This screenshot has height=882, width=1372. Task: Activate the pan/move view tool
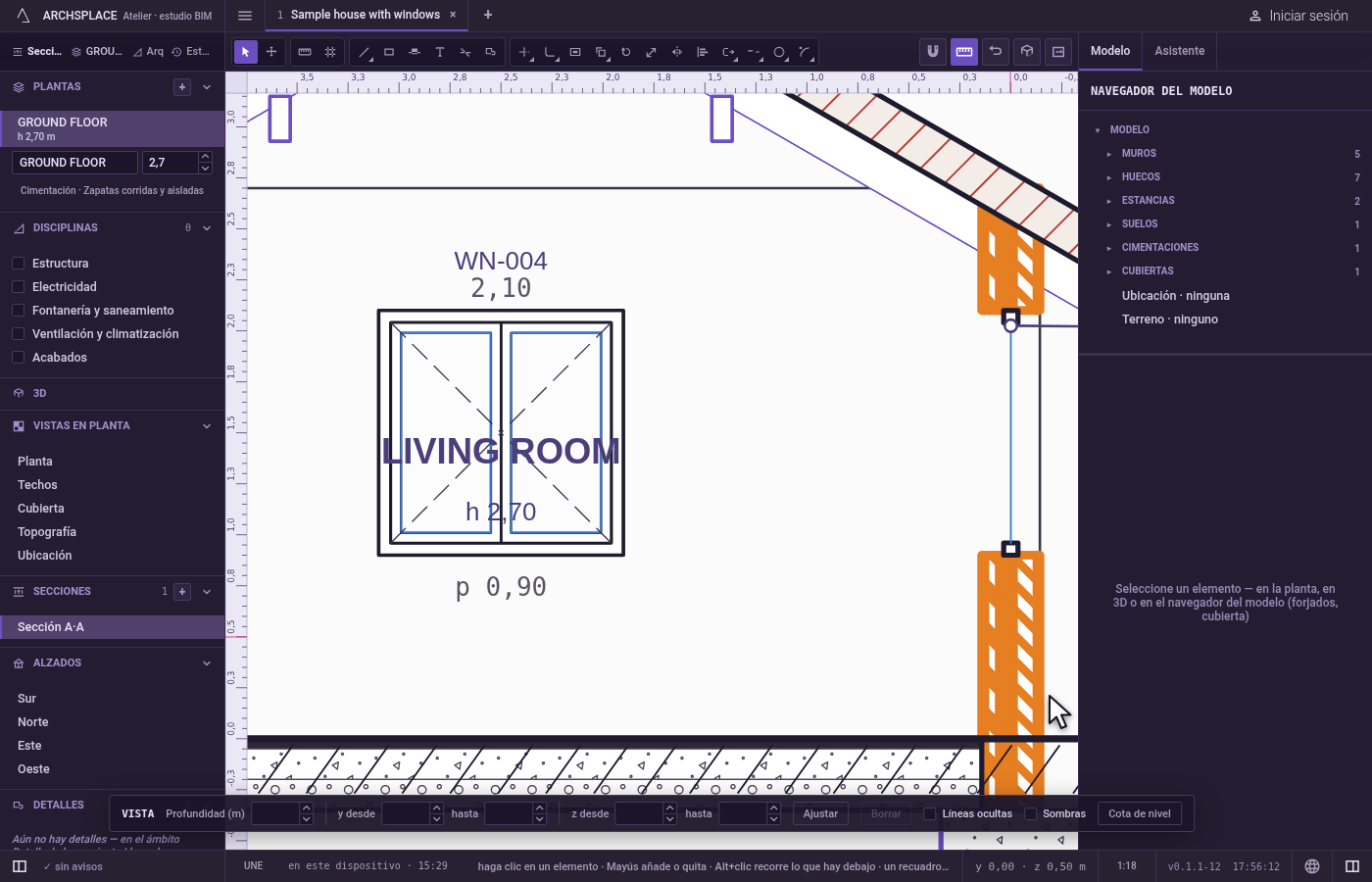(x=271, y=52)
